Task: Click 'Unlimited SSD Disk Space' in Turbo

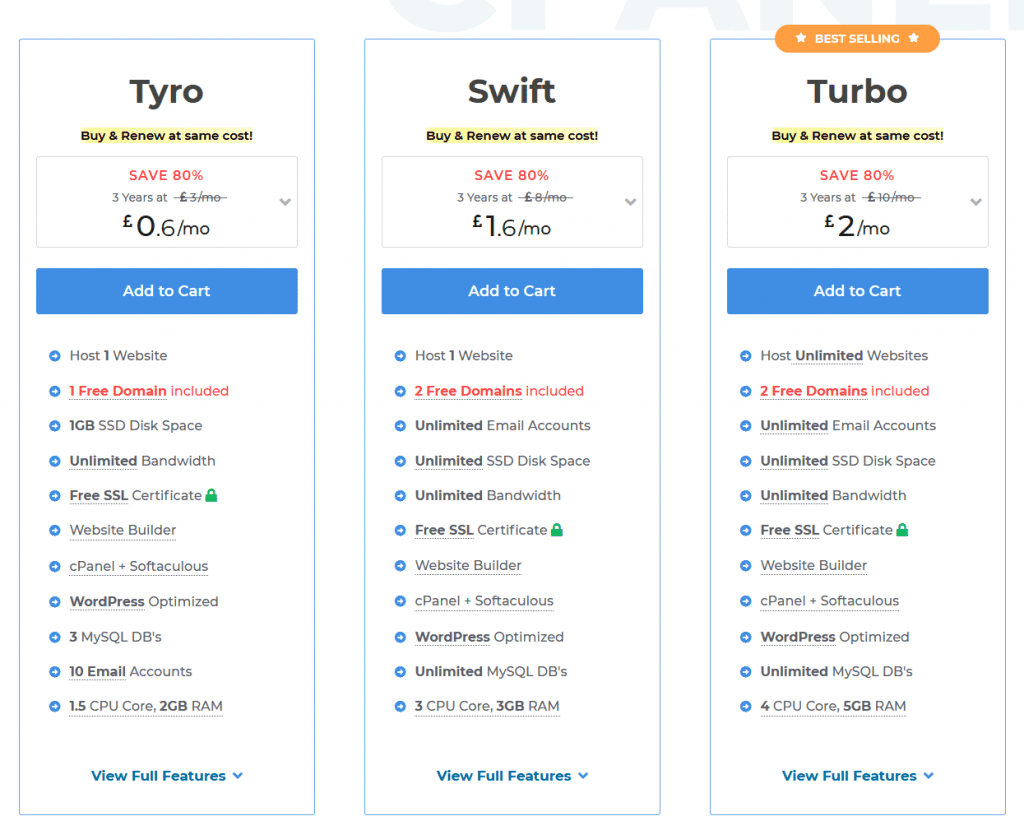Action: [848, 460]
